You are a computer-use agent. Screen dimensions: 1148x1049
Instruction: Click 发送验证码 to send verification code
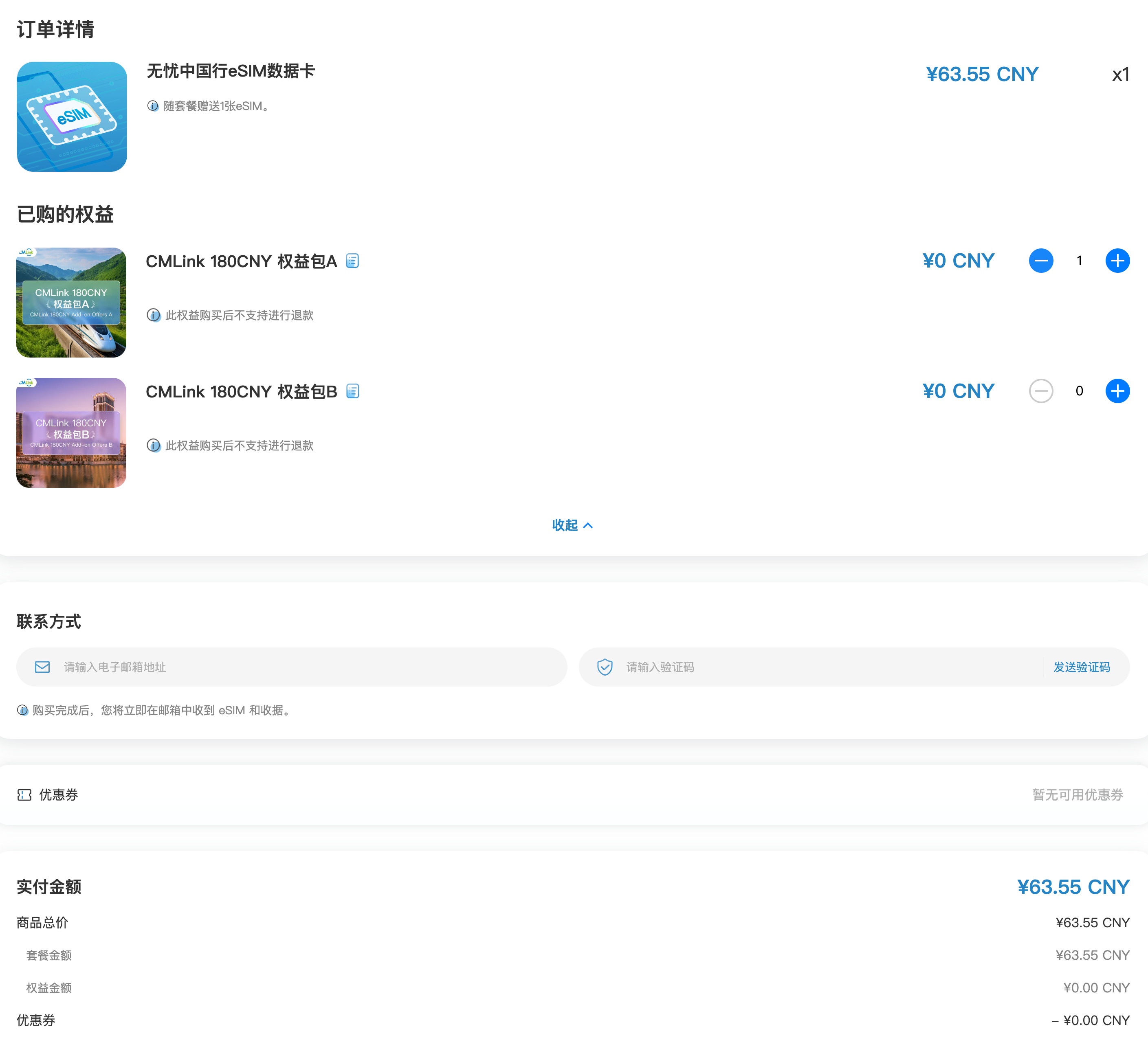[x=1081, y=667]
